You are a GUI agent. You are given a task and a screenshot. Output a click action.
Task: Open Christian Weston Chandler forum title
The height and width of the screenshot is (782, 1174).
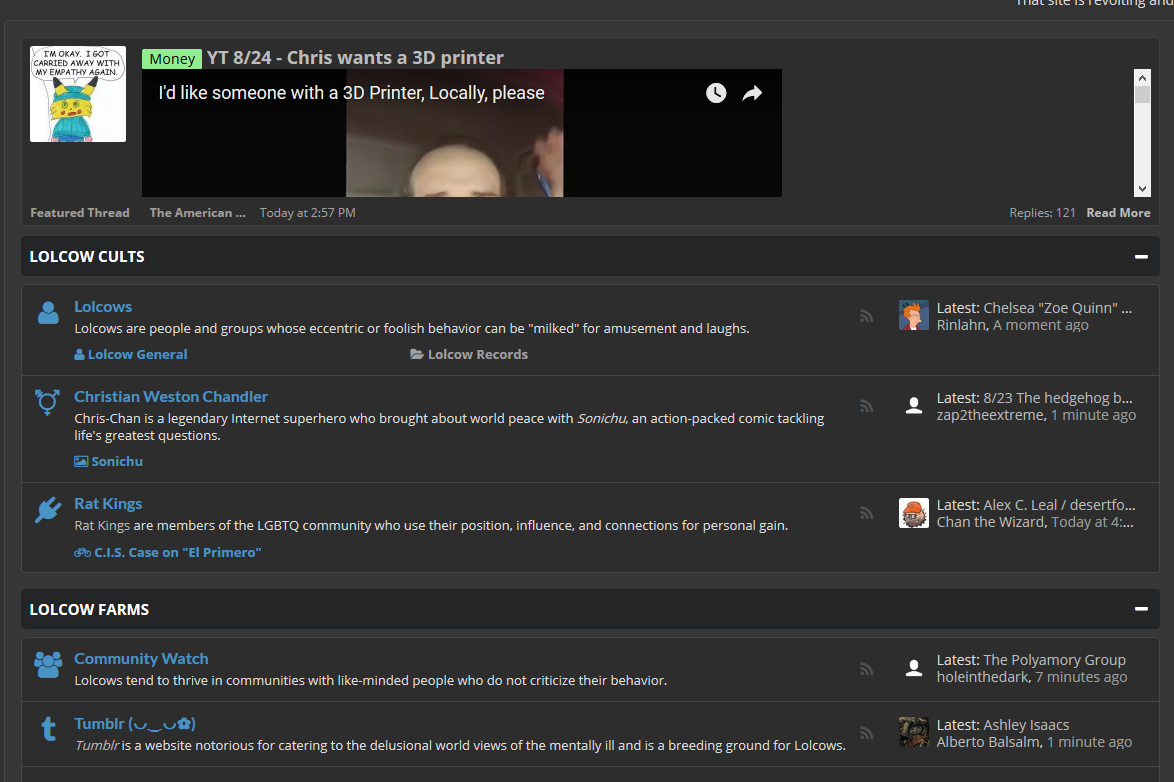[x=171, y=396]
